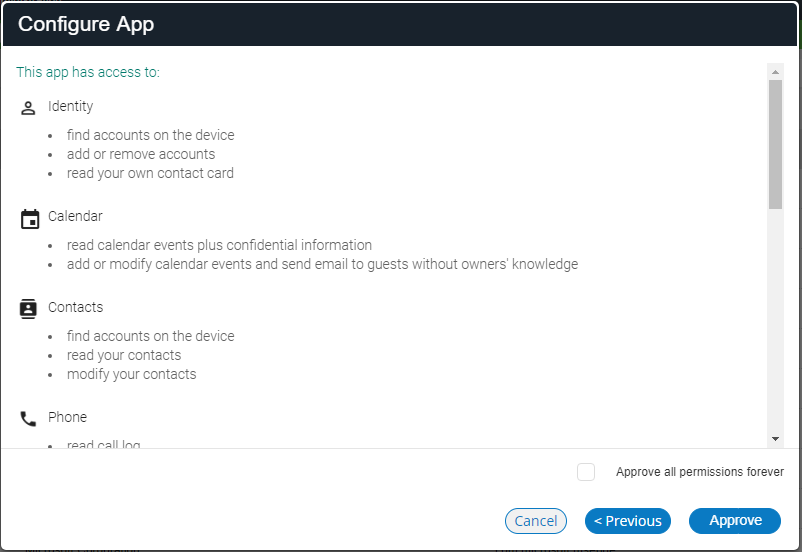
Task: Select the Phone section heading
Action: pos(68,417)
